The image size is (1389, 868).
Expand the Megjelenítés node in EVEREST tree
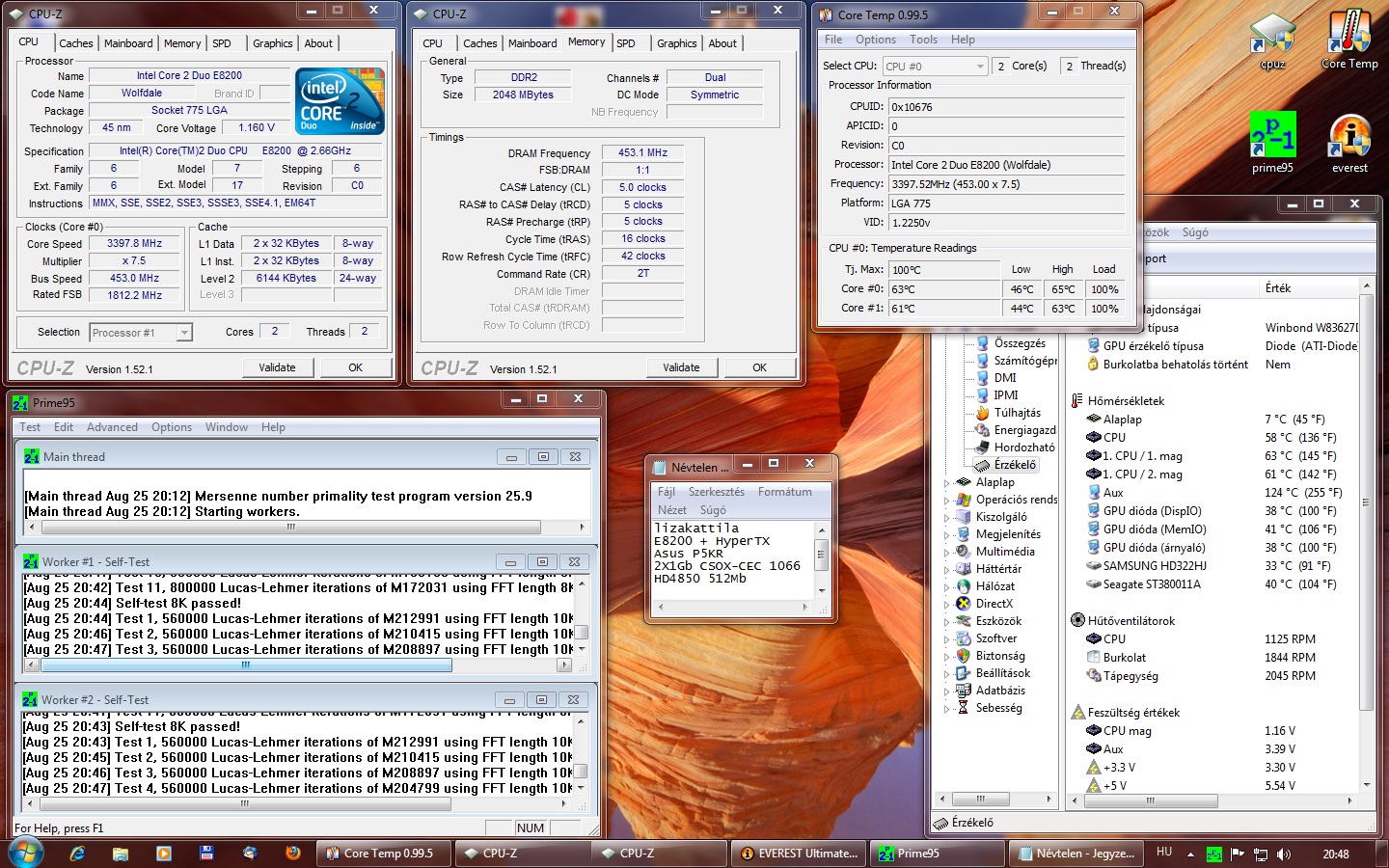(946, 534)
